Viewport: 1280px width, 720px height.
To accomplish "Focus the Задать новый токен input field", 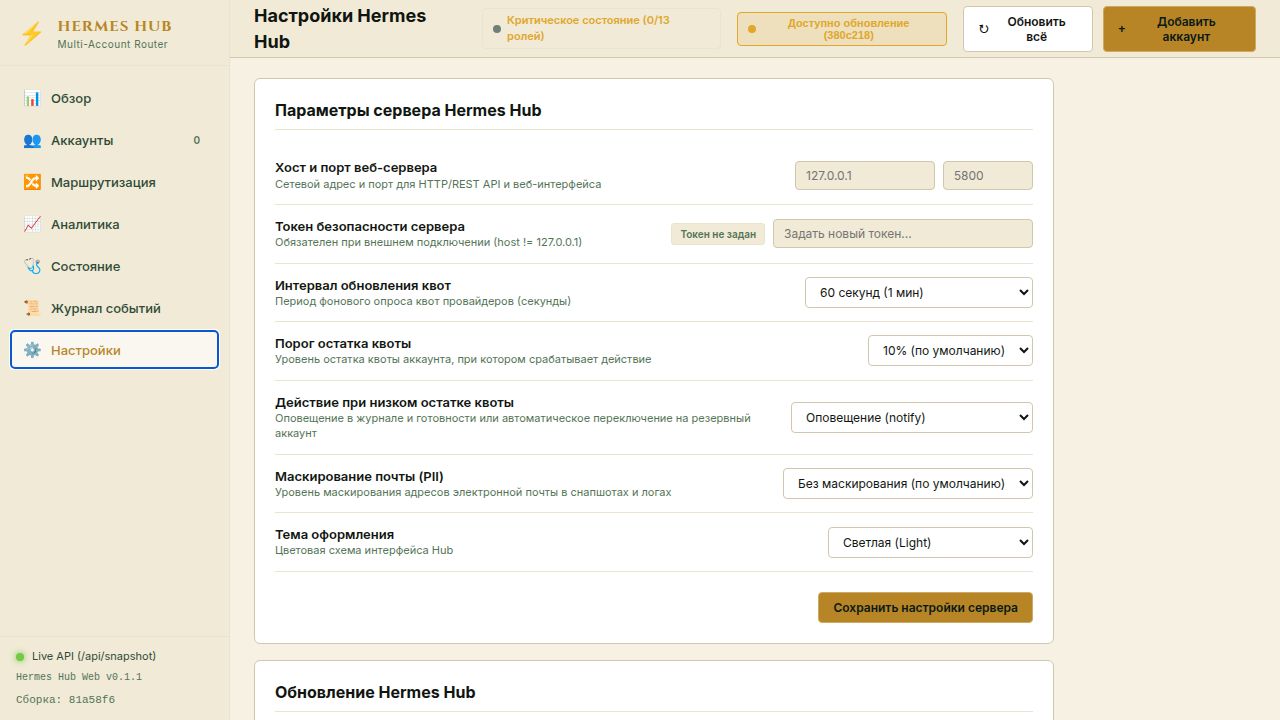I will pyautogui.click(x=902, y=233).
